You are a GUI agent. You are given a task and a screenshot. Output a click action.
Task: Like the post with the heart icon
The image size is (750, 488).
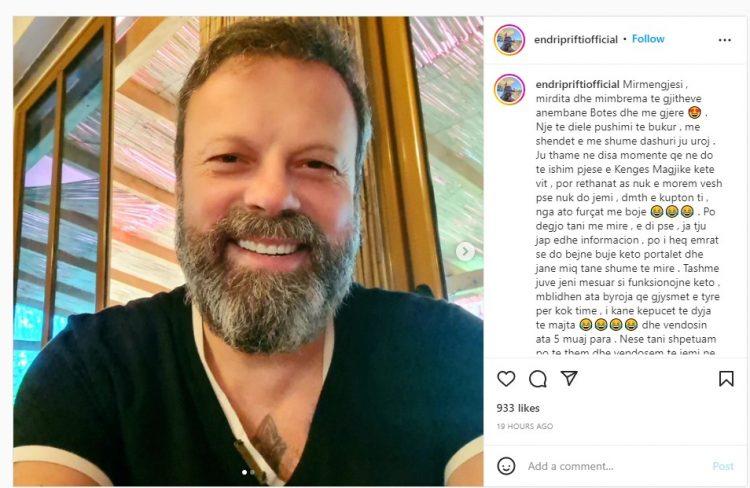(x=506, y=379)
